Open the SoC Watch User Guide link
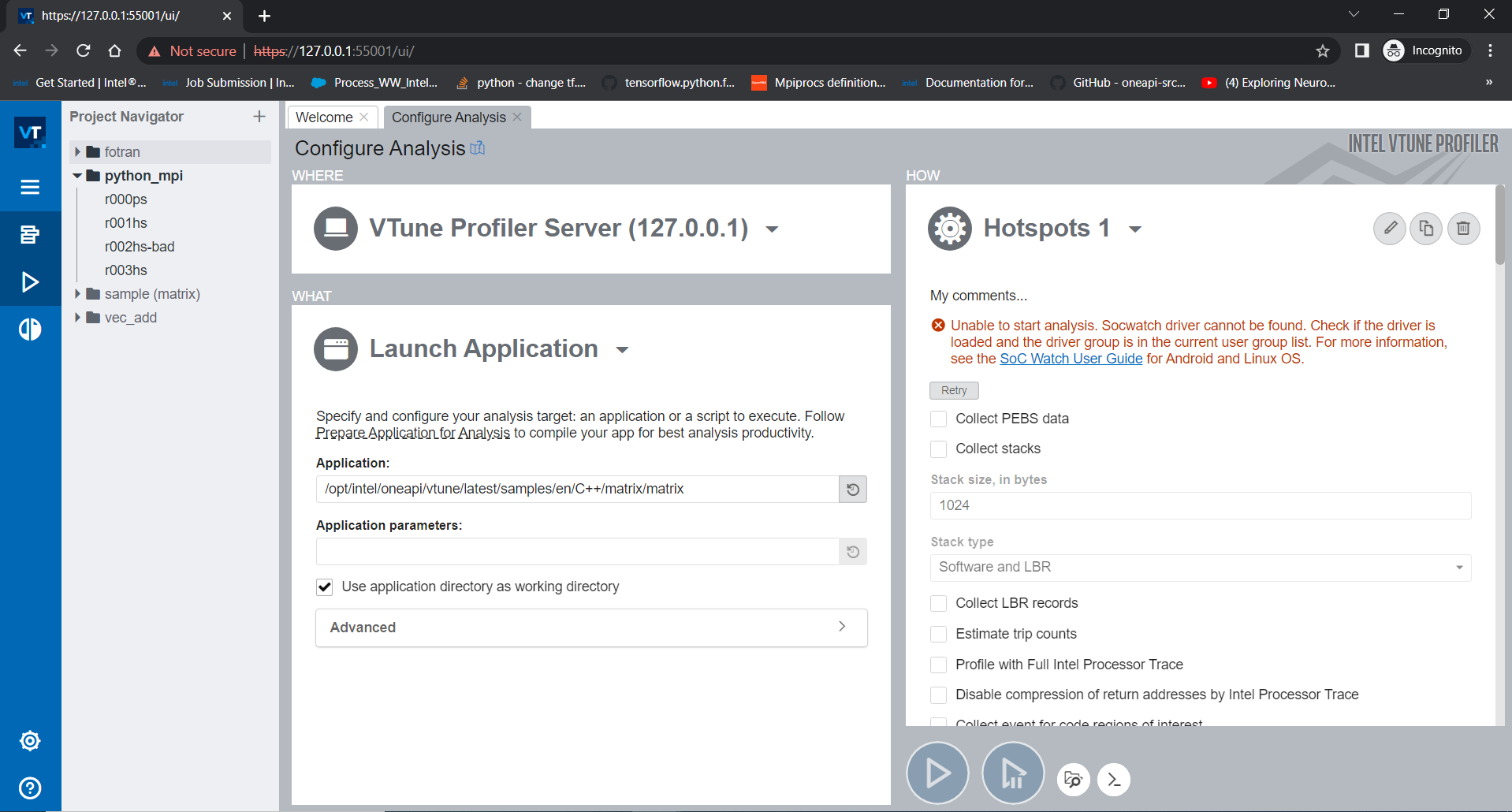The image size is (1512, 812). pos(1071,359)
